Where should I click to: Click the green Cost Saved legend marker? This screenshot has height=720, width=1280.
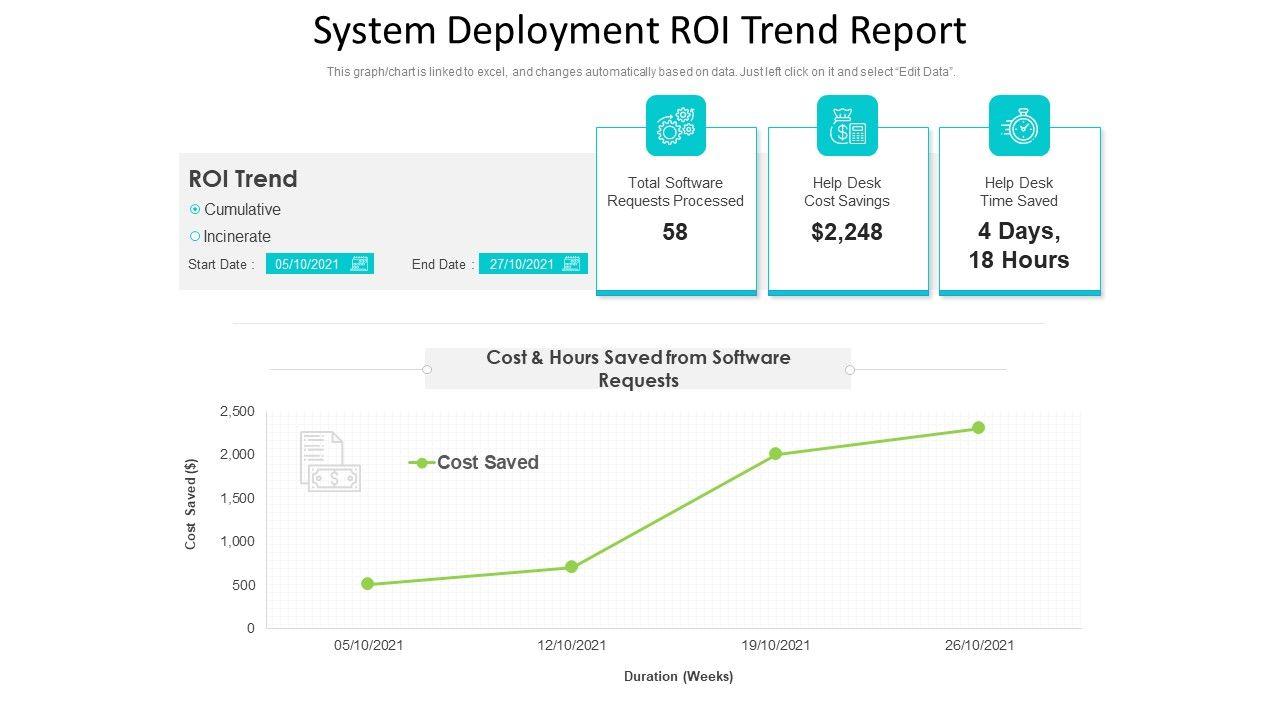pyautogui.click(x=422, y=463)
